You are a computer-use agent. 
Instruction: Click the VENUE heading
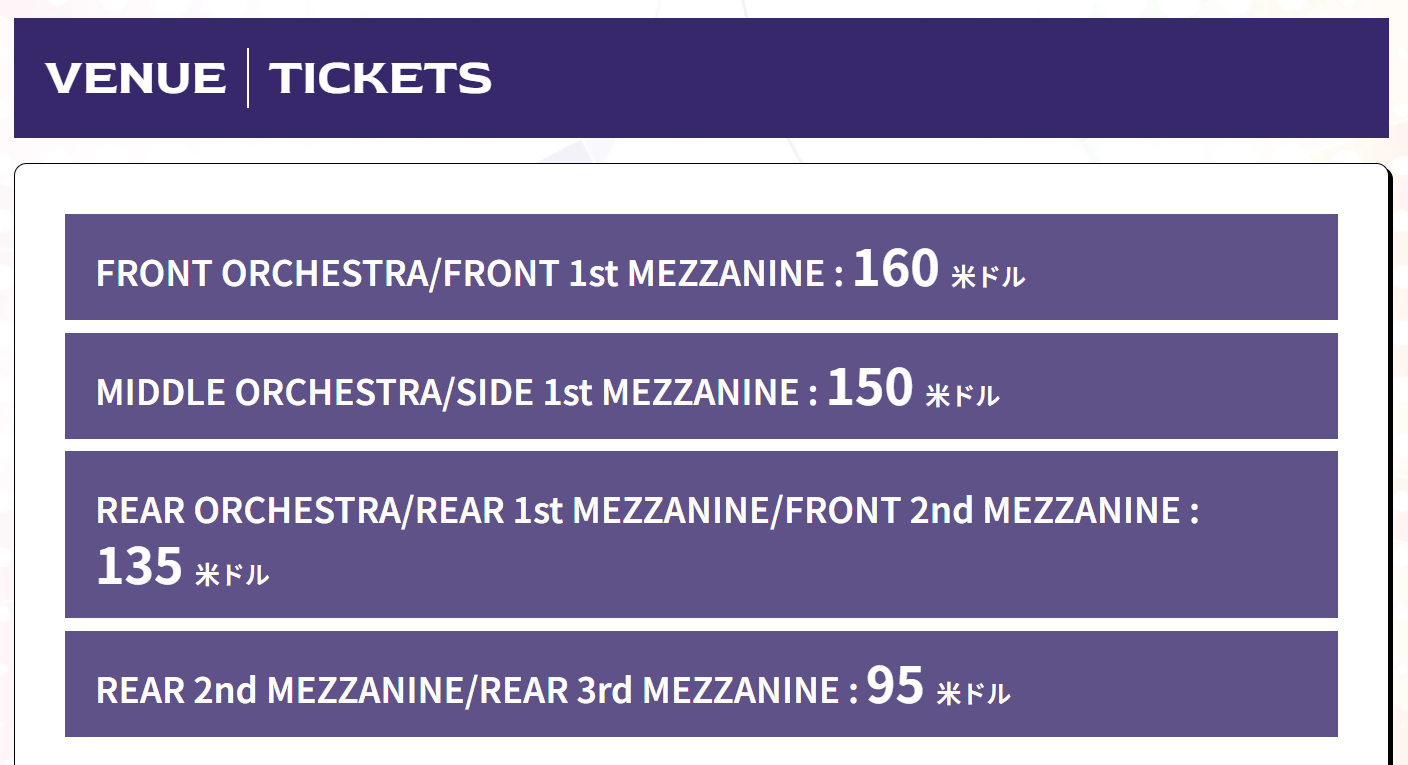pos(136,78)
